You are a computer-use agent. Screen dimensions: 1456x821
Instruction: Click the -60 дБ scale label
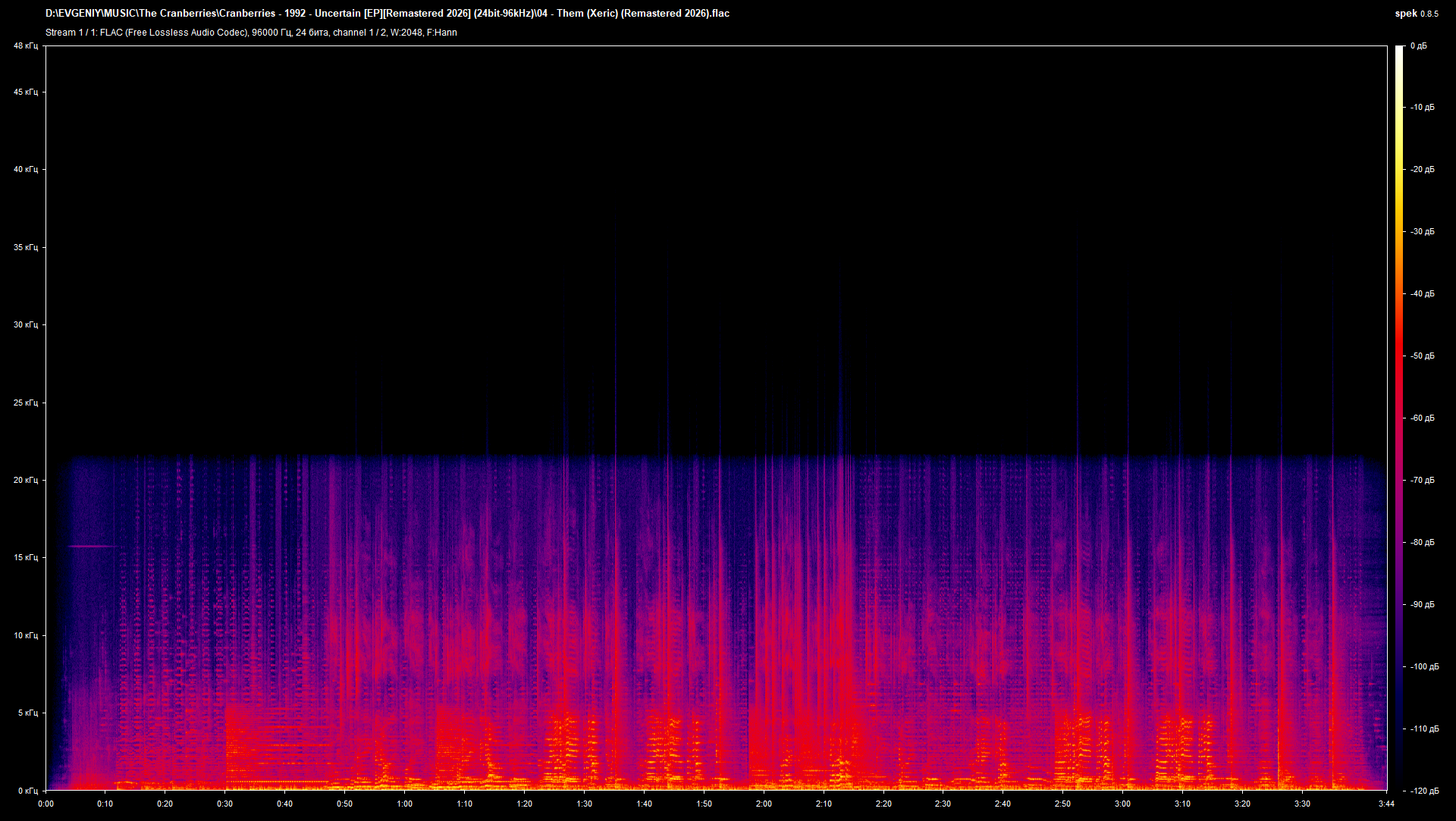point(1423,418)
